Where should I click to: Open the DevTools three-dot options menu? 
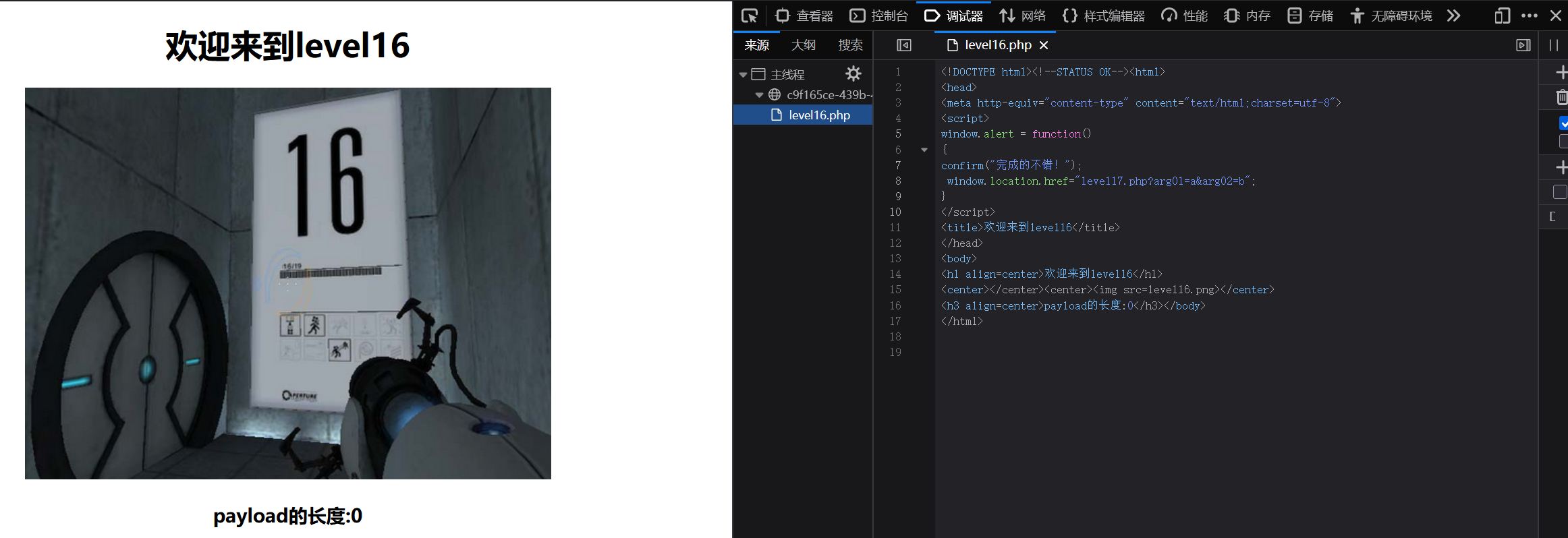point(1530,16)
